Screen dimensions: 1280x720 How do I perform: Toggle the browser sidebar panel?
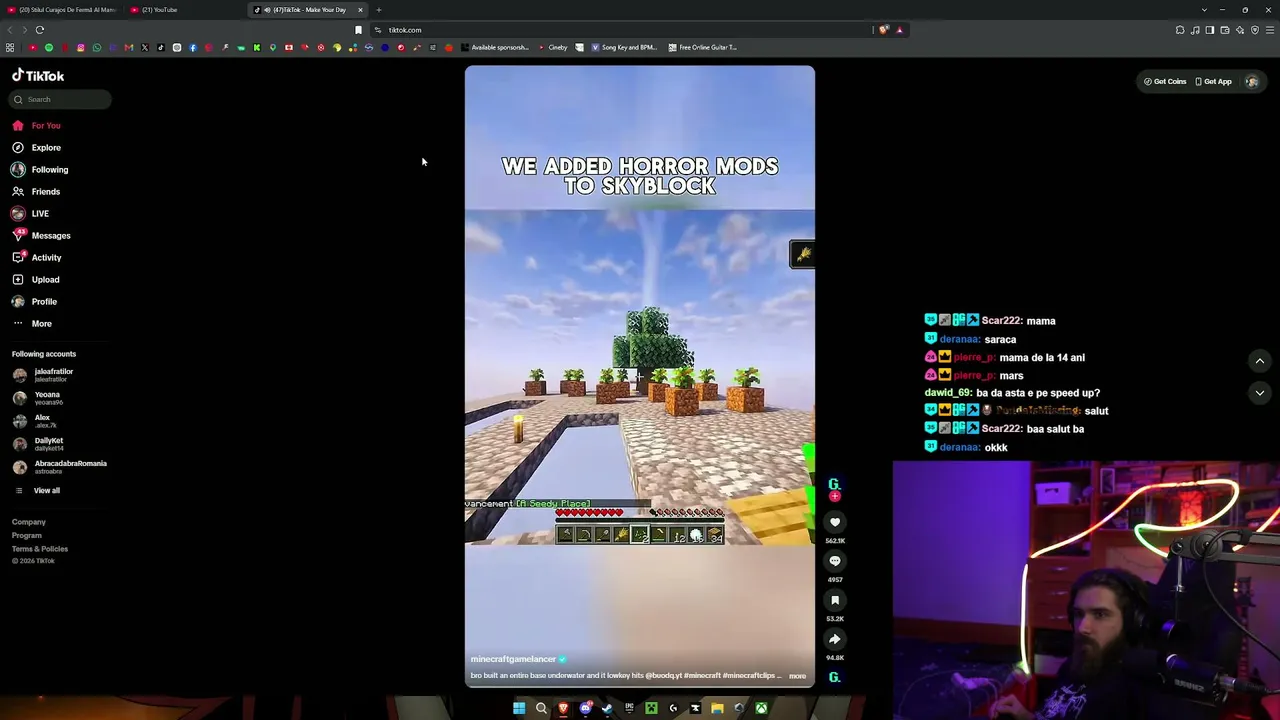pyautogui.click(x=1210, y=30)
